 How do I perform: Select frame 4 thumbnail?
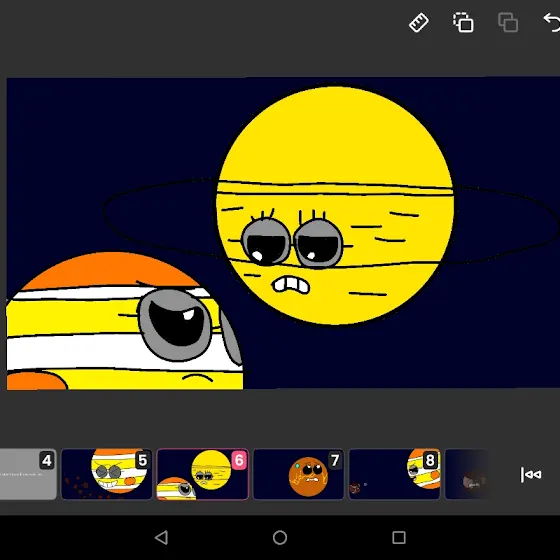(x=28, y=474)
